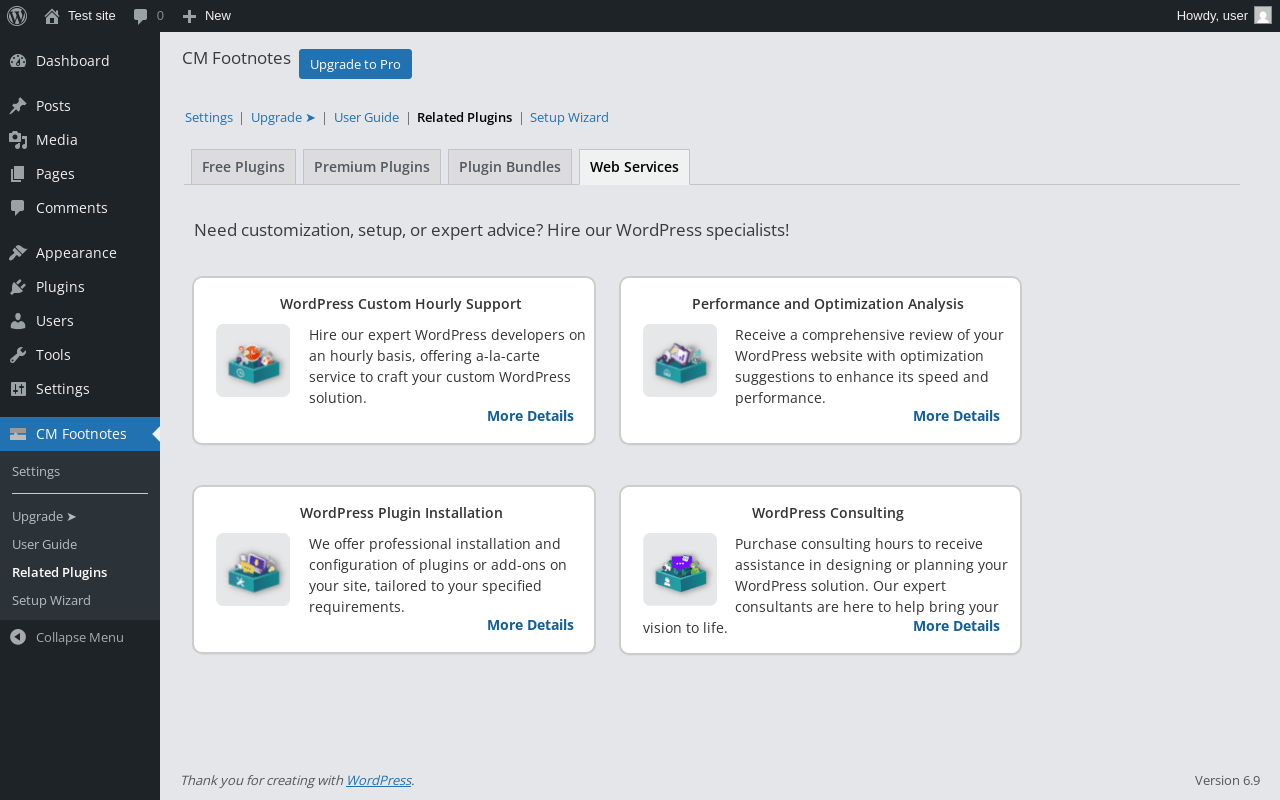Select Related Plugins in the sidebar submenu
The height and width of the screenshot is (800, 1280).
pyautogui.click(x=59, y=572)
